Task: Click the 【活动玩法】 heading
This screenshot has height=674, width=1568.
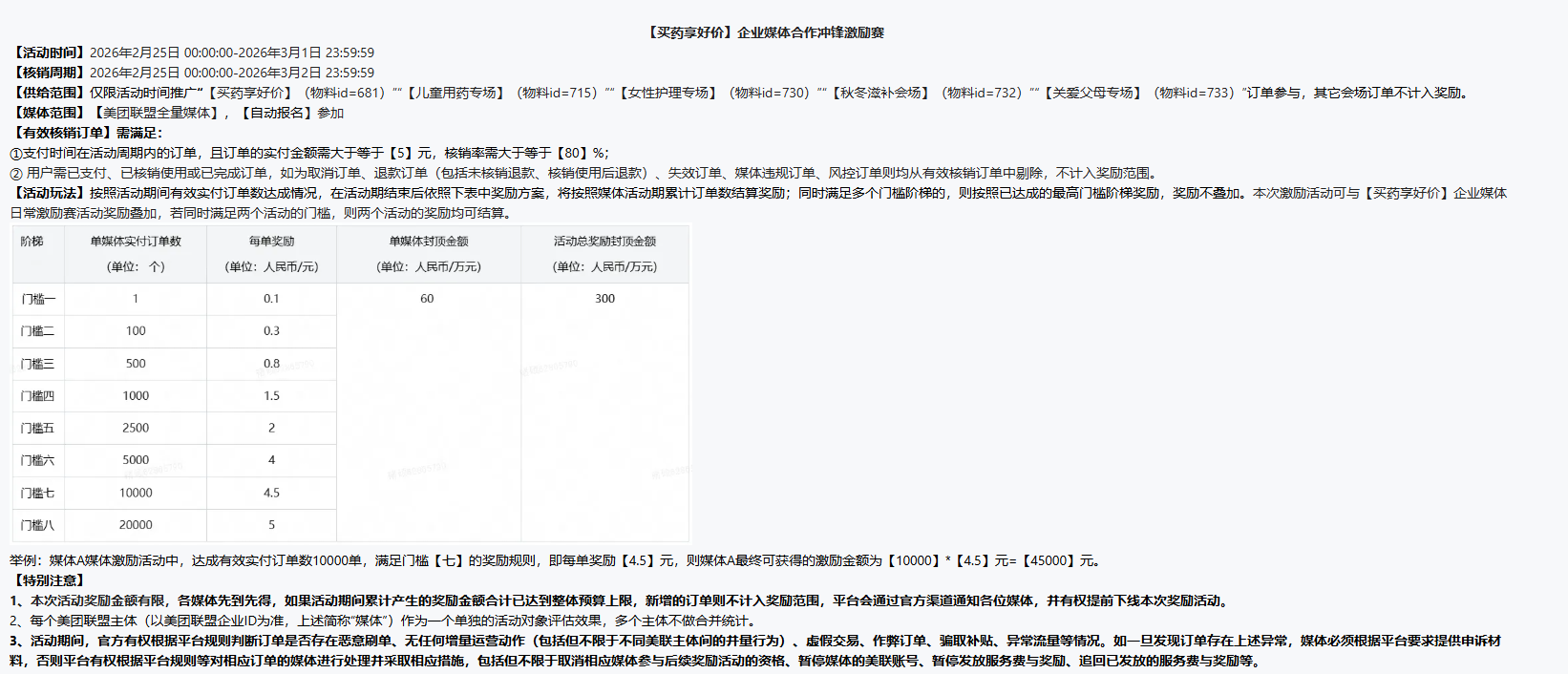Action: (49, 193)
